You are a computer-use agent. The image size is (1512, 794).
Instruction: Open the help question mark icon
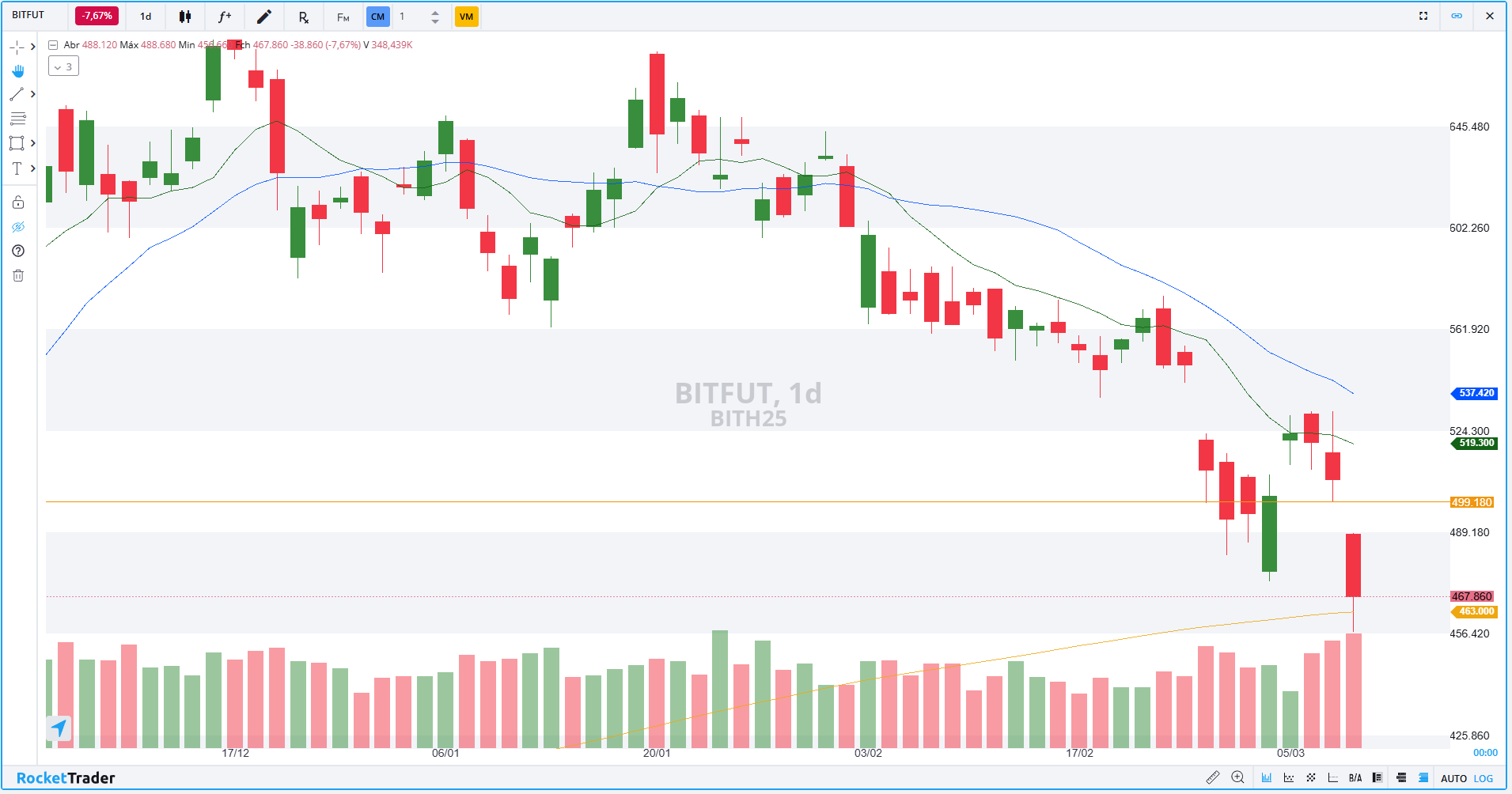point(18,251)
